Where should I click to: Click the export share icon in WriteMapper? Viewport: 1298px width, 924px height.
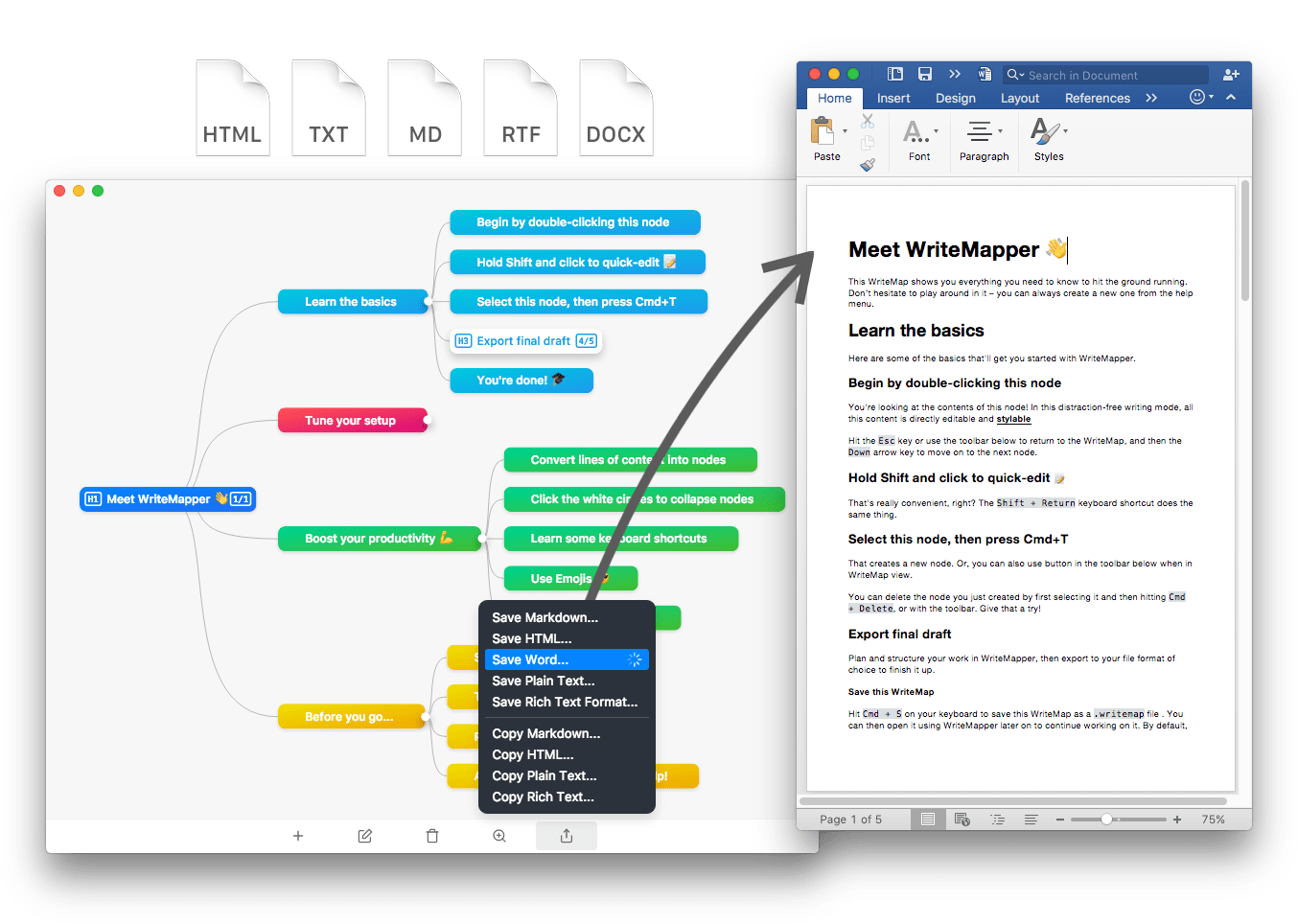coord(567,836)
